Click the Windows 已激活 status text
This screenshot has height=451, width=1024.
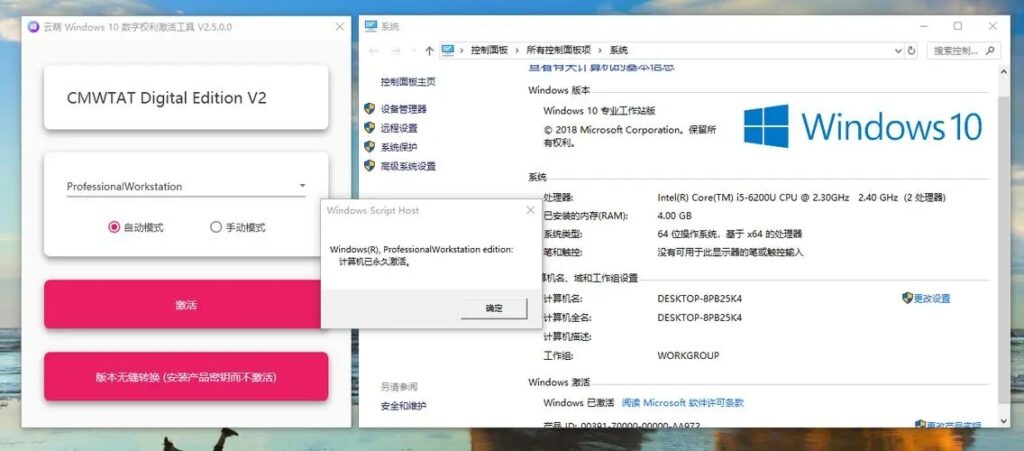point(579,403)
